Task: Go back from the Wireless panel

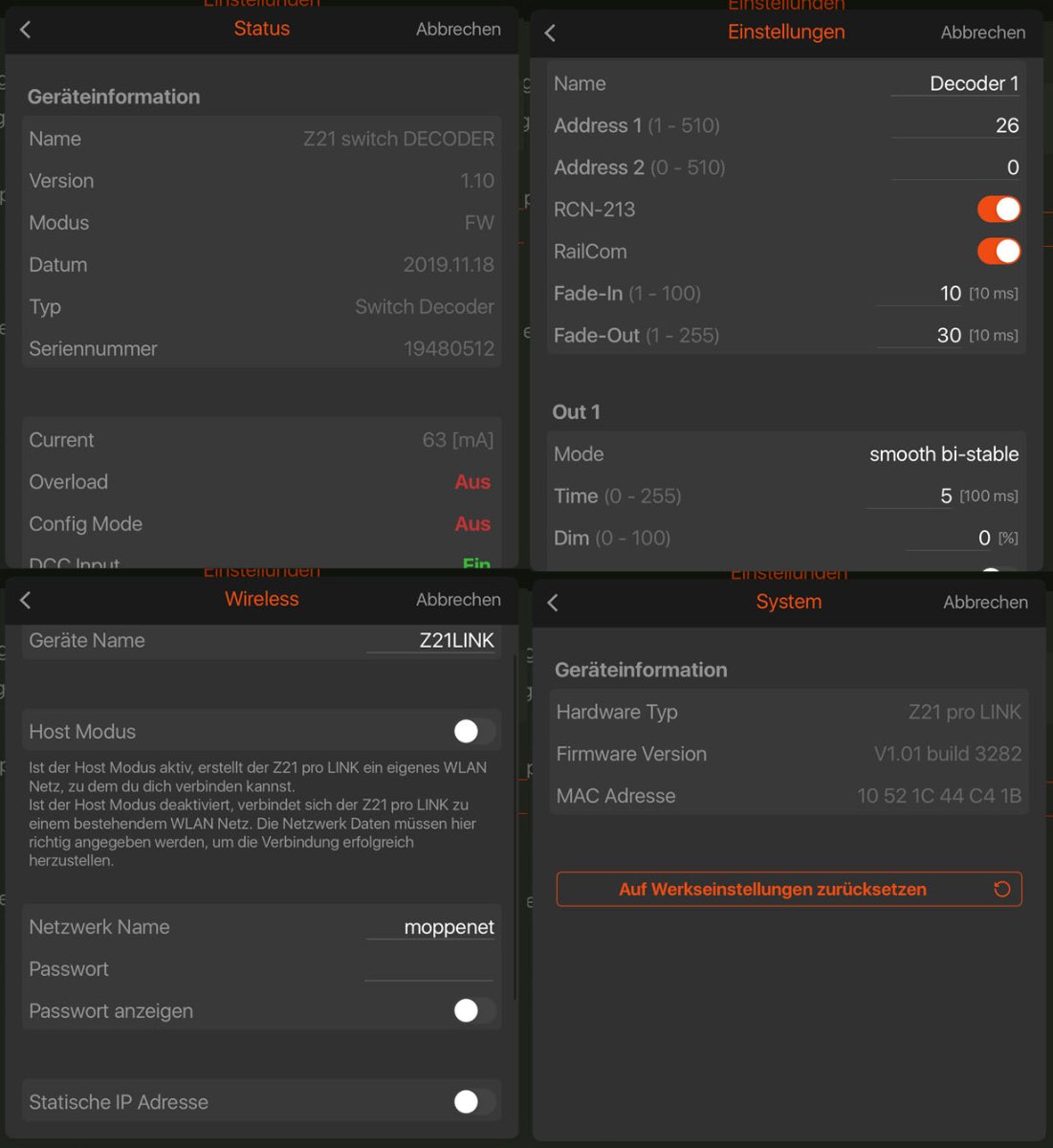Action: pyautogui.click(x=26, y=600)
